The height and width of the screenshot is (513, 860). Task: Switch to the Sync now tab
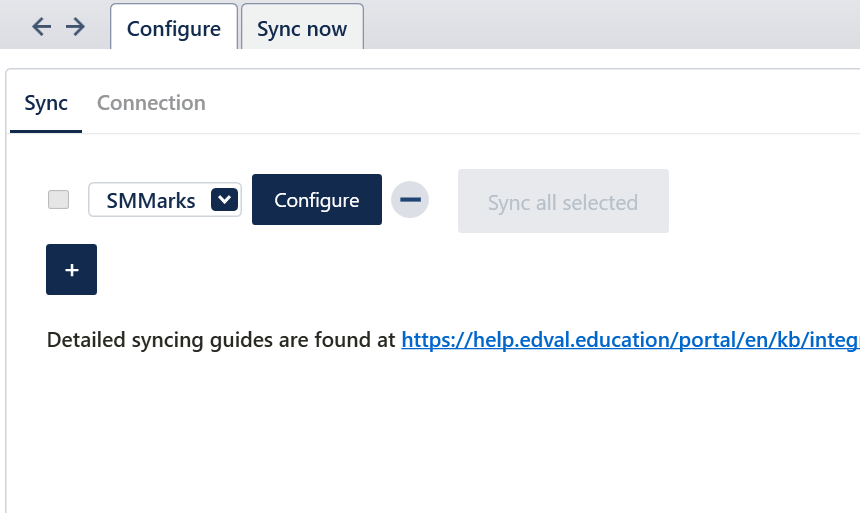pos(302,28)
